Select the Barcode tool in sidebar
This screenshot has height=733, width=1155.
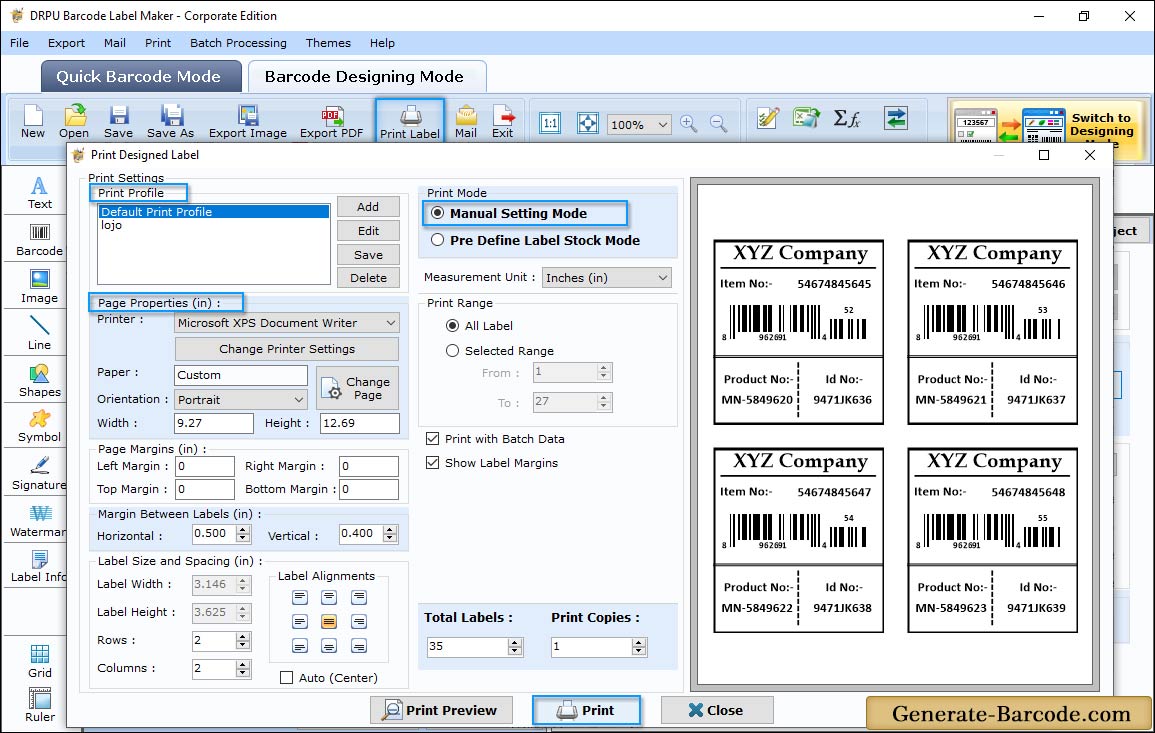(39, 240)
